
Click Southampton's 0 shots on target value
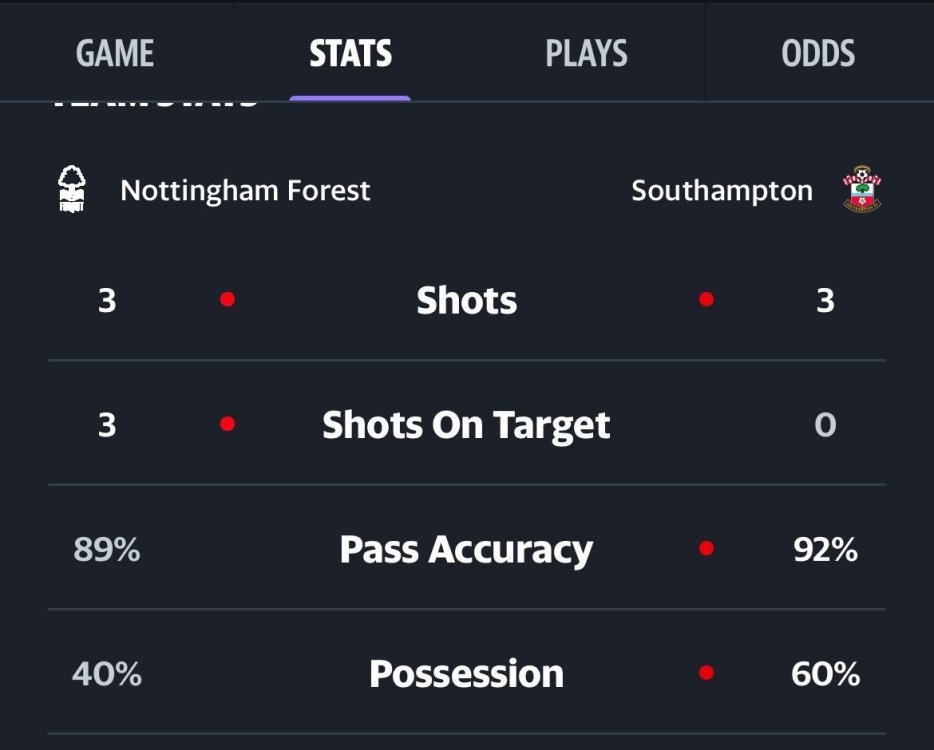click(825, 425)
